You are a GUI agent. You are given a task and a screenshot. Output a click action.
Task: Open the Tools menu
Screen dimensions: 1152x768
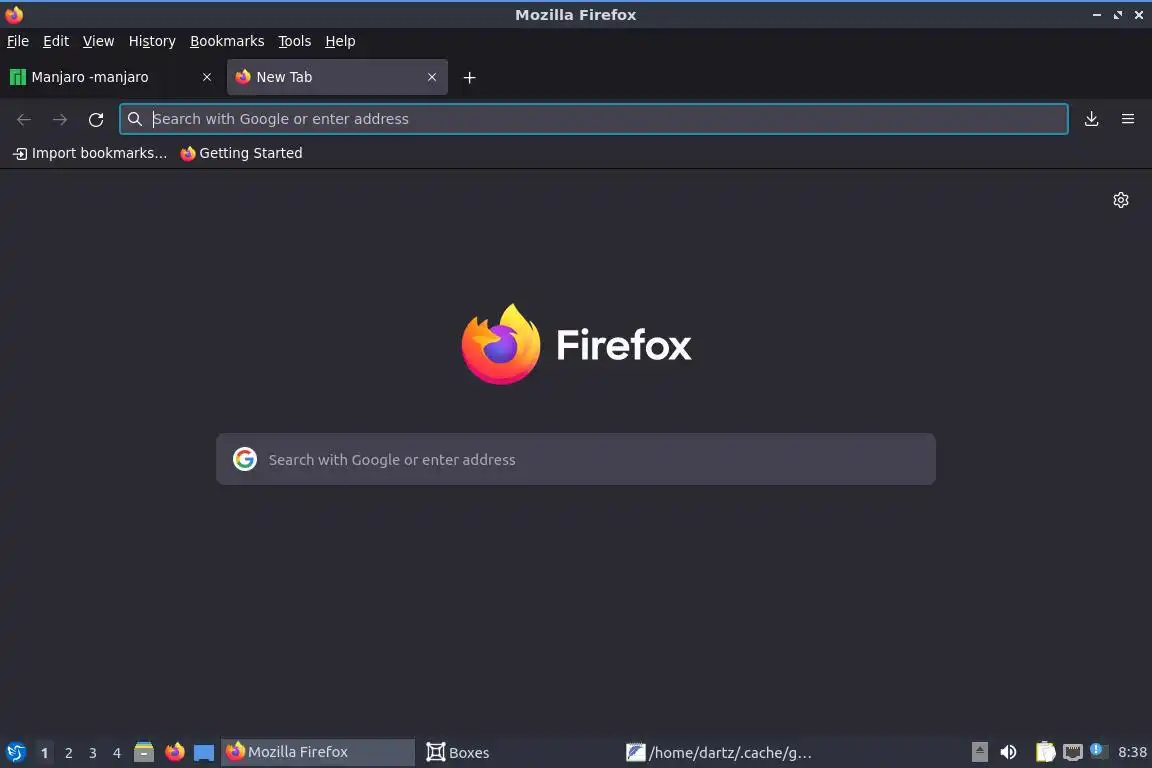point(295,41)
